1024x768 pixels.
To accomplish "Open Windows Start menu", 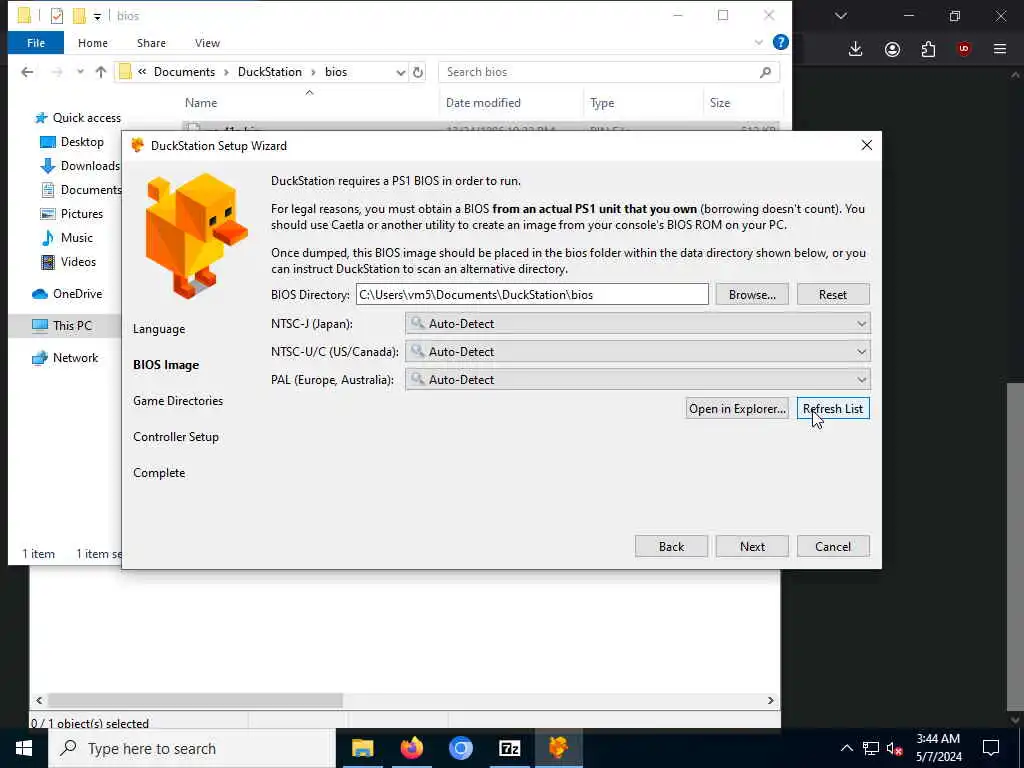I will point(24,748).
